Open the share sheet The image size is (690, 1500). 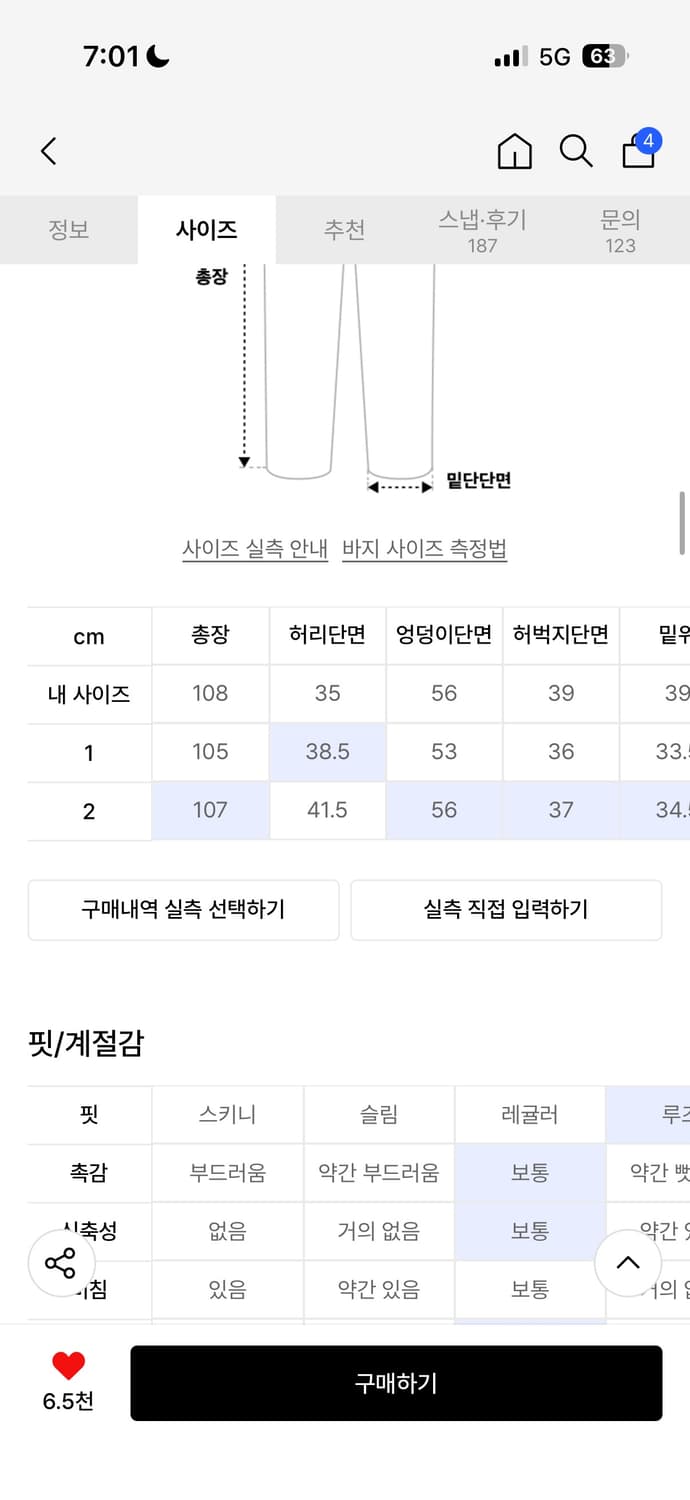(62, 1264)
